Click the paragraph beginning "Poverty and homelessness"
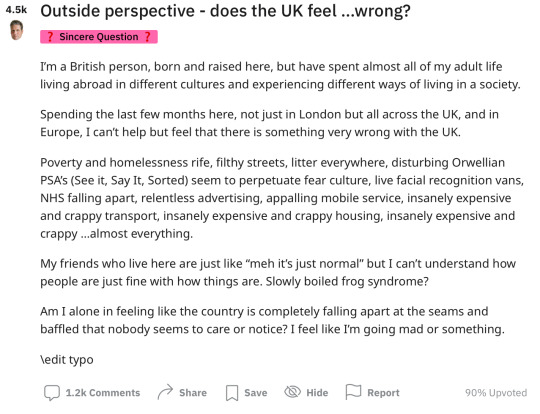This screenshot has width=540, height=414. 282,198
